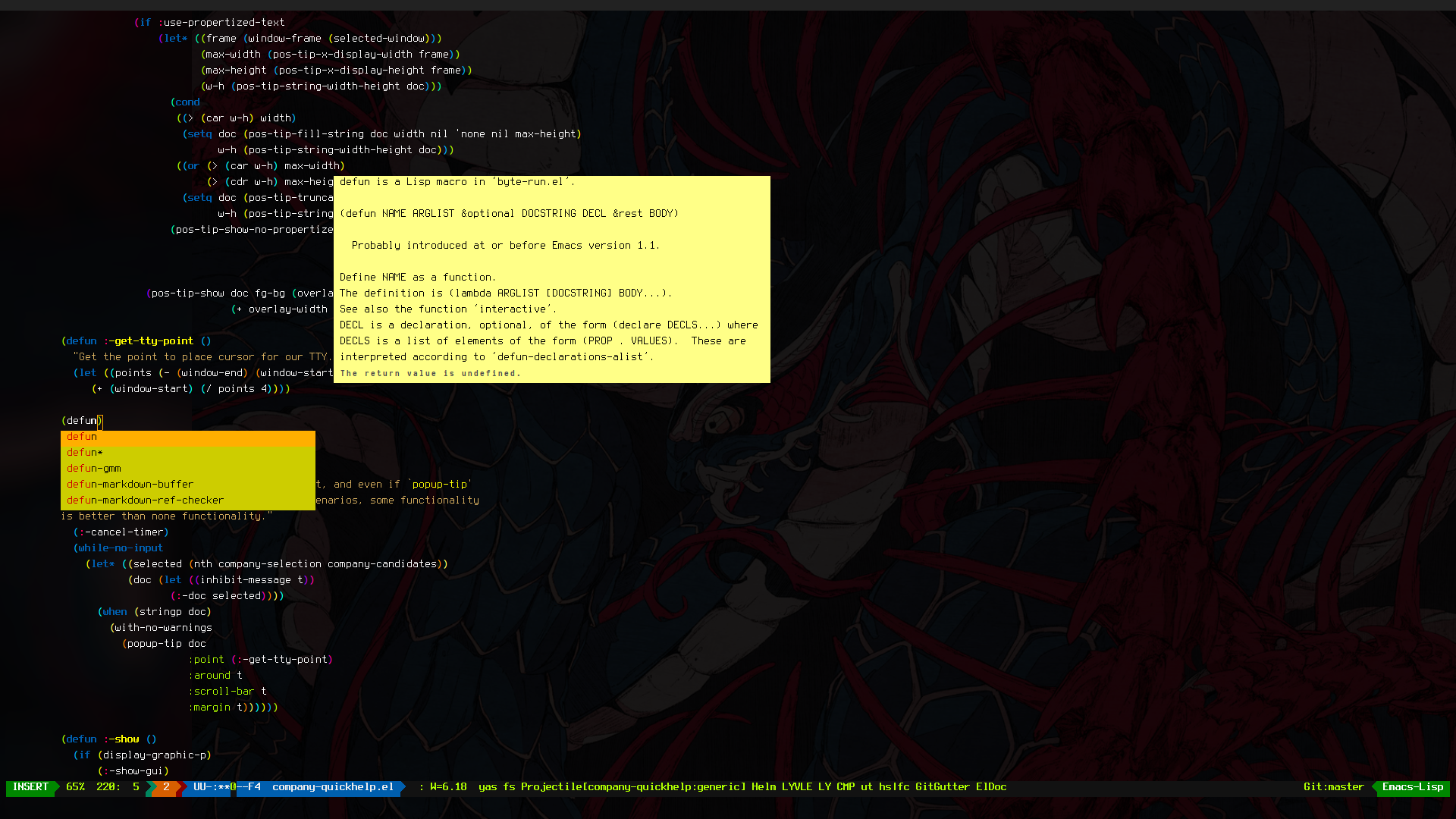
Task: Select defun-markdown-buffer from completion popup
Action: [x=130, y=485]
